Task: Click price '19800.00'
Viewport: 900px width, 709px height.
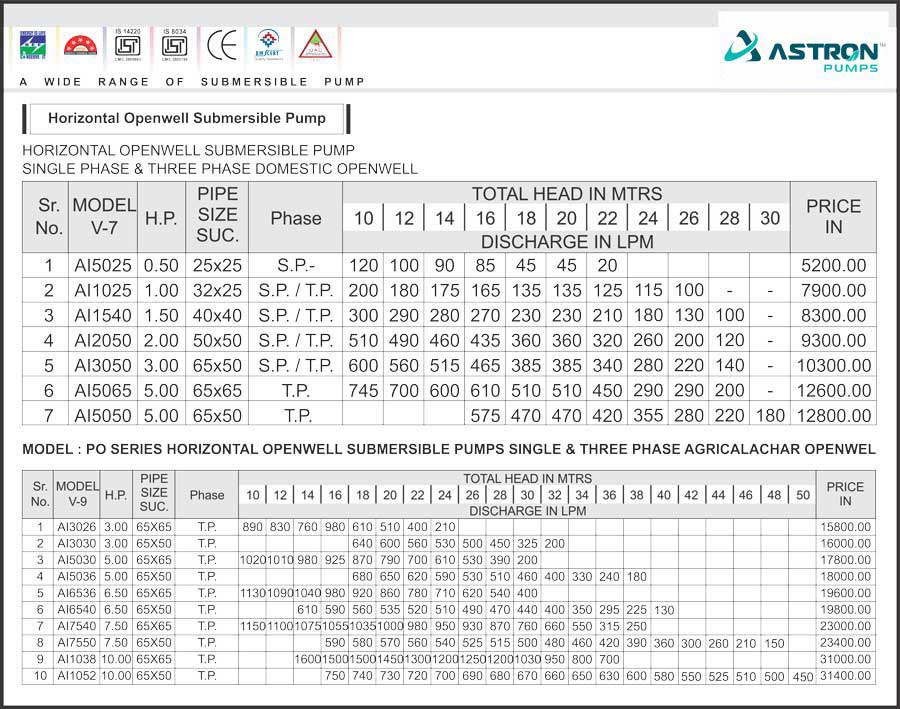Action: (845, 610)
